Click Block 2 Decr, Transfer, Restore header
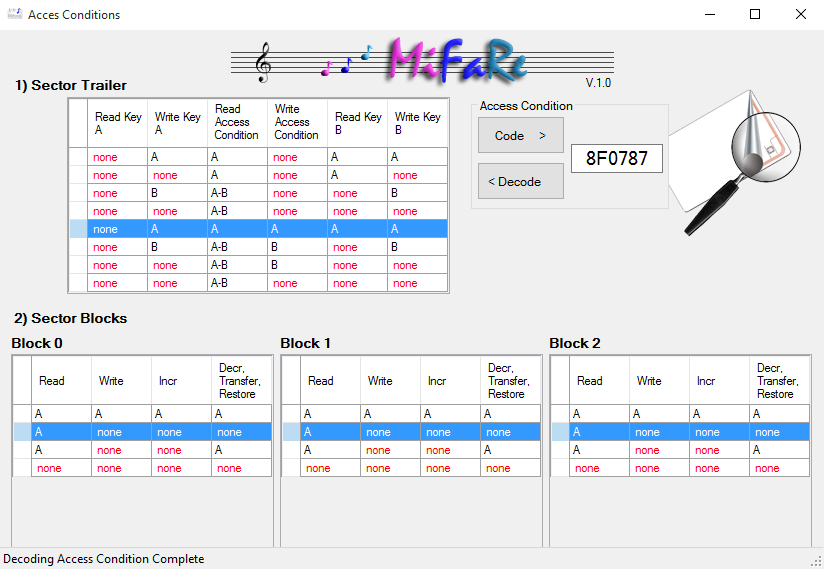The image size is (824, 569). tap(779, 380)
